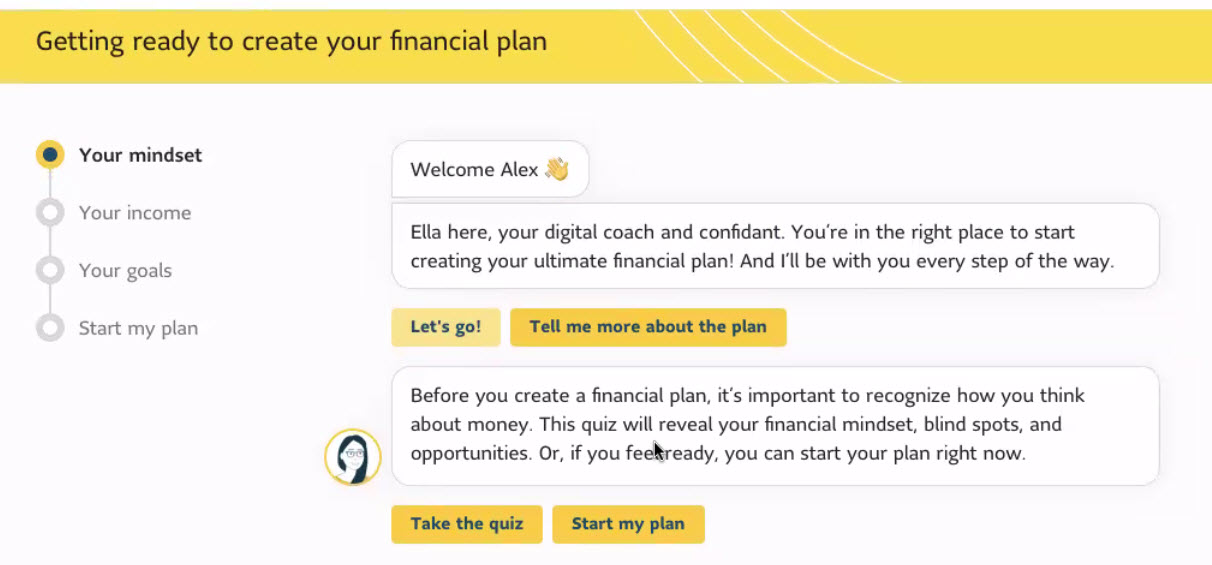Click the page header title text
The width and height of the screenshot is (1212, 565).
(x=291, y=42)
